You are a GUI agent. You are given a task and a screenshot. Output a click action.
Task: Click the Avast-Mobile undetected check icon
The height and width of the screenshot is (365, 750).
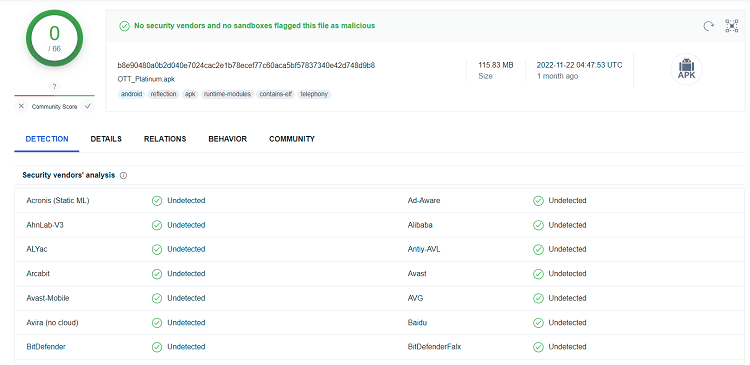click(x=157, y=298)
